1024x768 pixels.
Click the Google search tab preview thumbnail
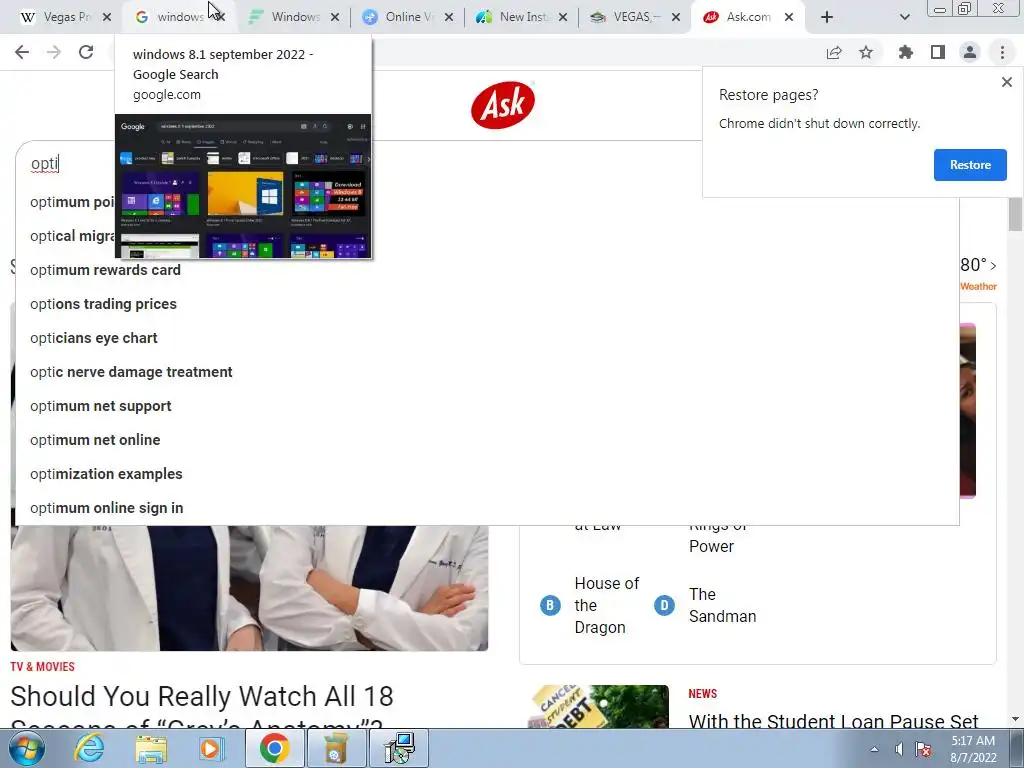243,186
